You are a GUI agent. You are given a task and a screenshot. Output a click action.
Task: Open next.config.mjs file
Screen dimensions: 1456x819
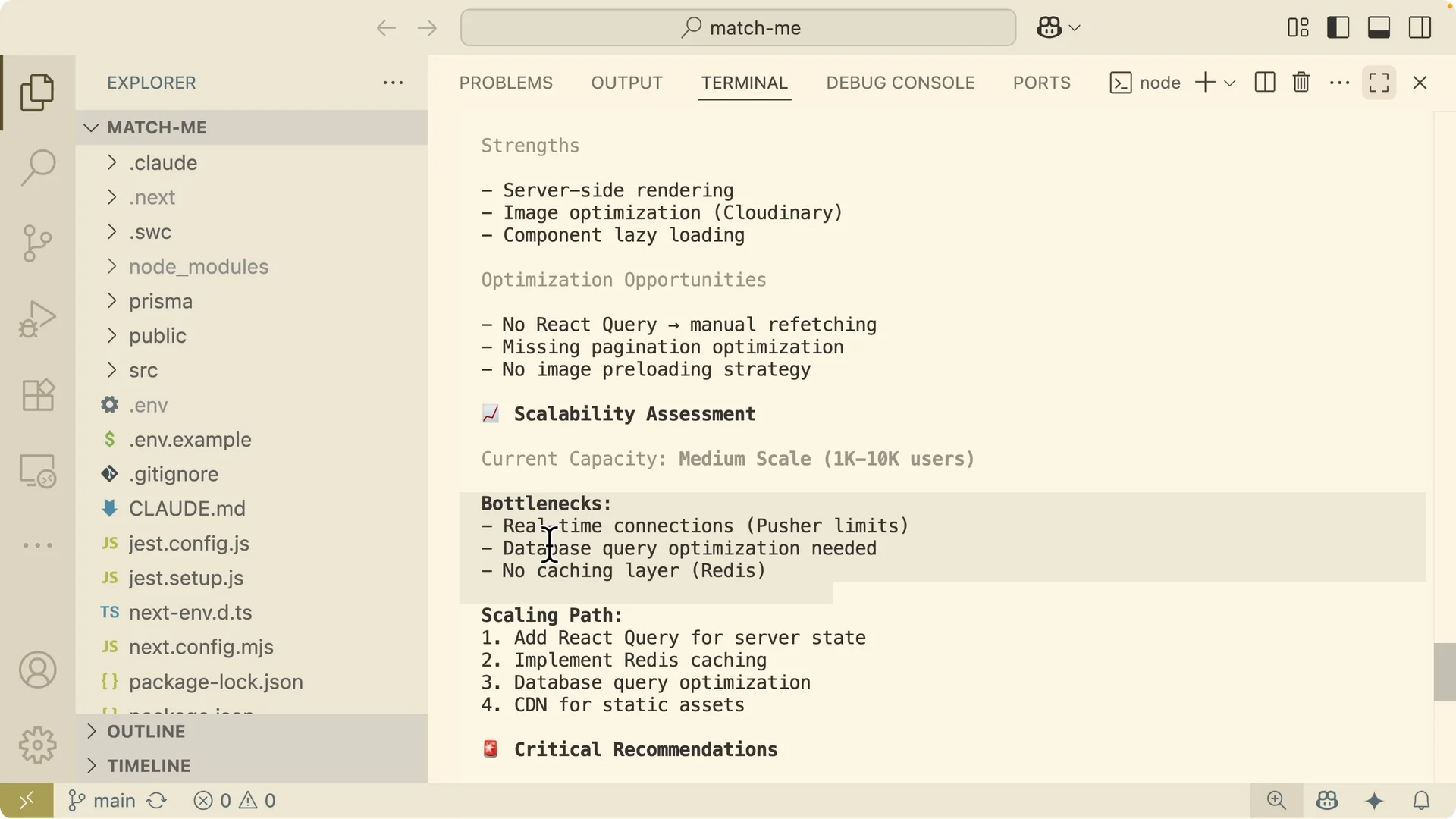click(x=252, y=647)
